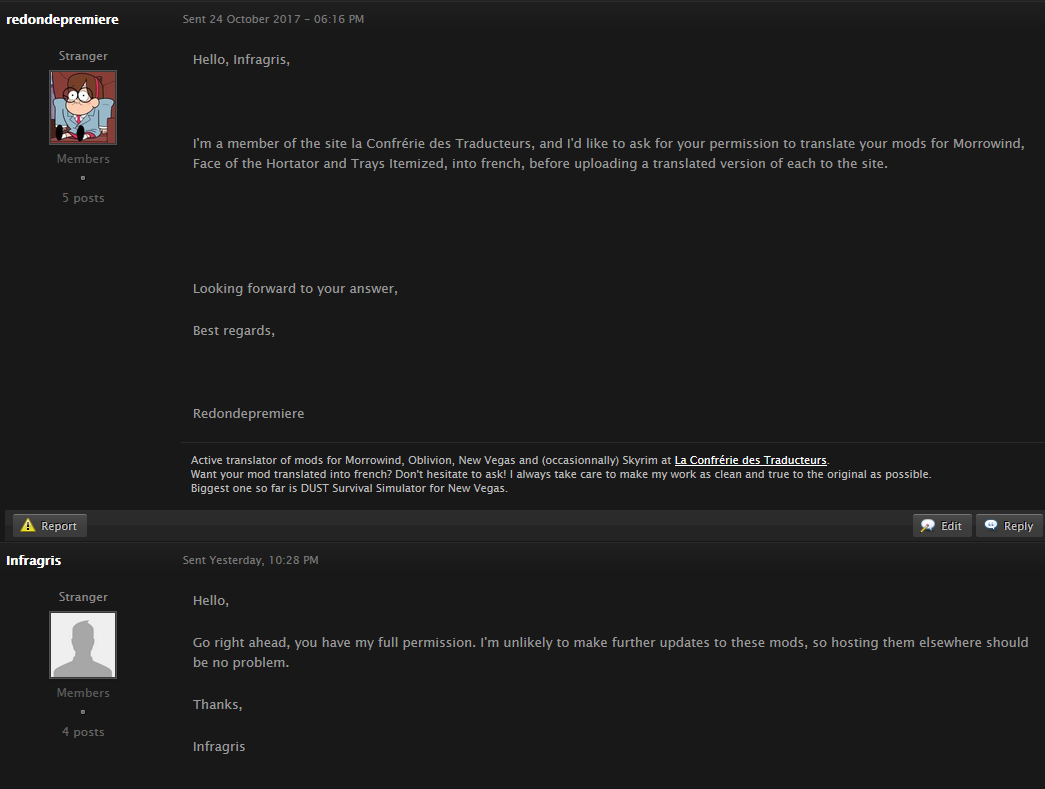Image resolution: width=1045 pixels, height=789 pixels.
Task: Open Infragris profile via username
Action: tap(33, 560)
